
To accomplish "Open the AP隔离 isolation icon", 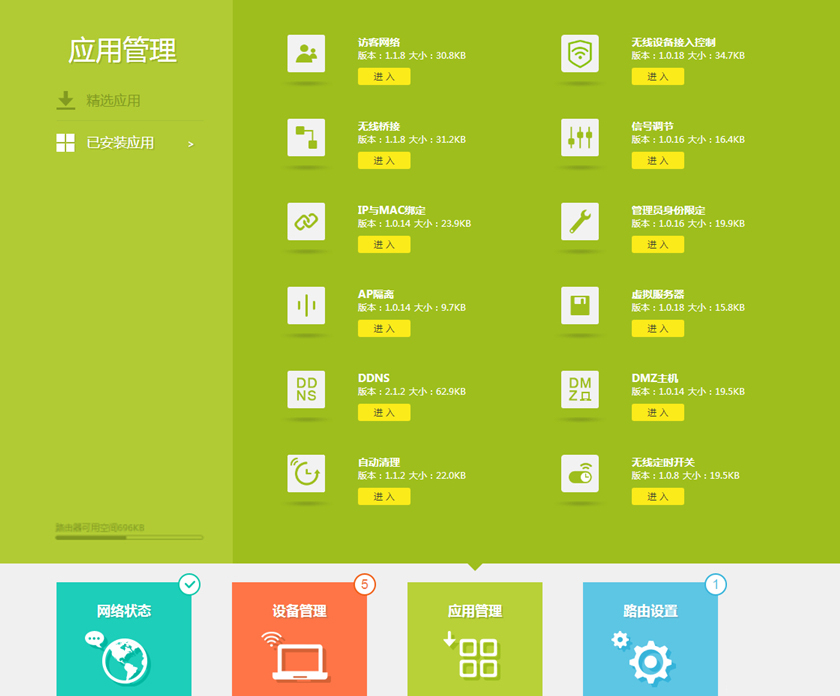I will pos(304,302).
